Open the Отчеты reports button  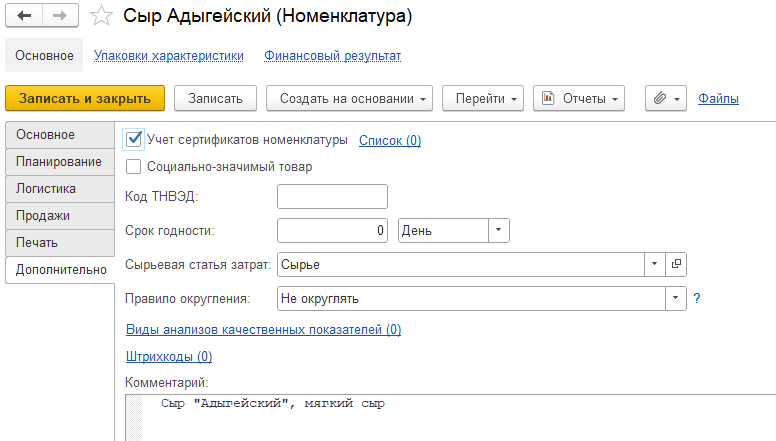pos(579,98)
